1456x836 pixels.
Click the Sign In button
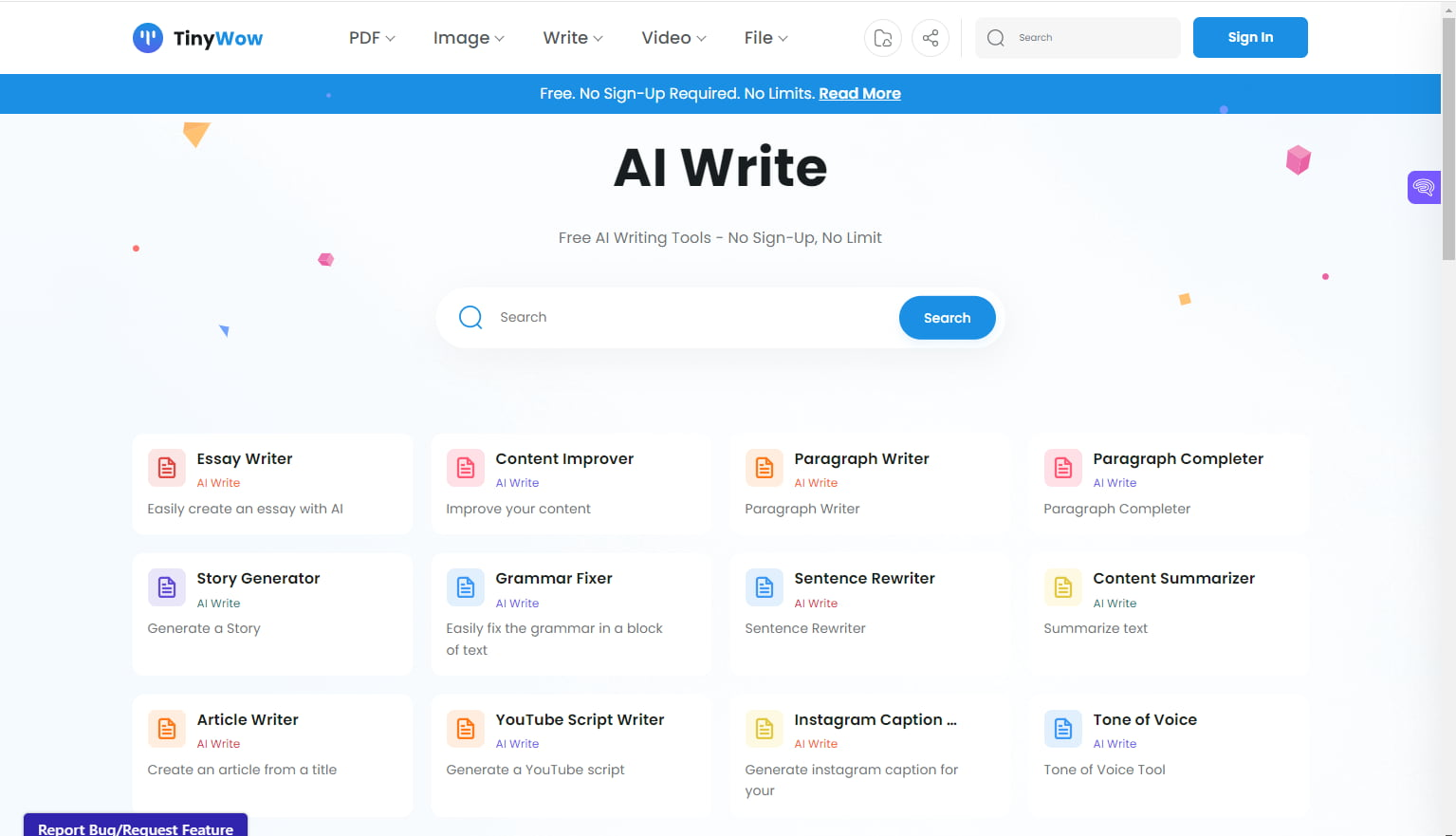[x=1250, y=37]
